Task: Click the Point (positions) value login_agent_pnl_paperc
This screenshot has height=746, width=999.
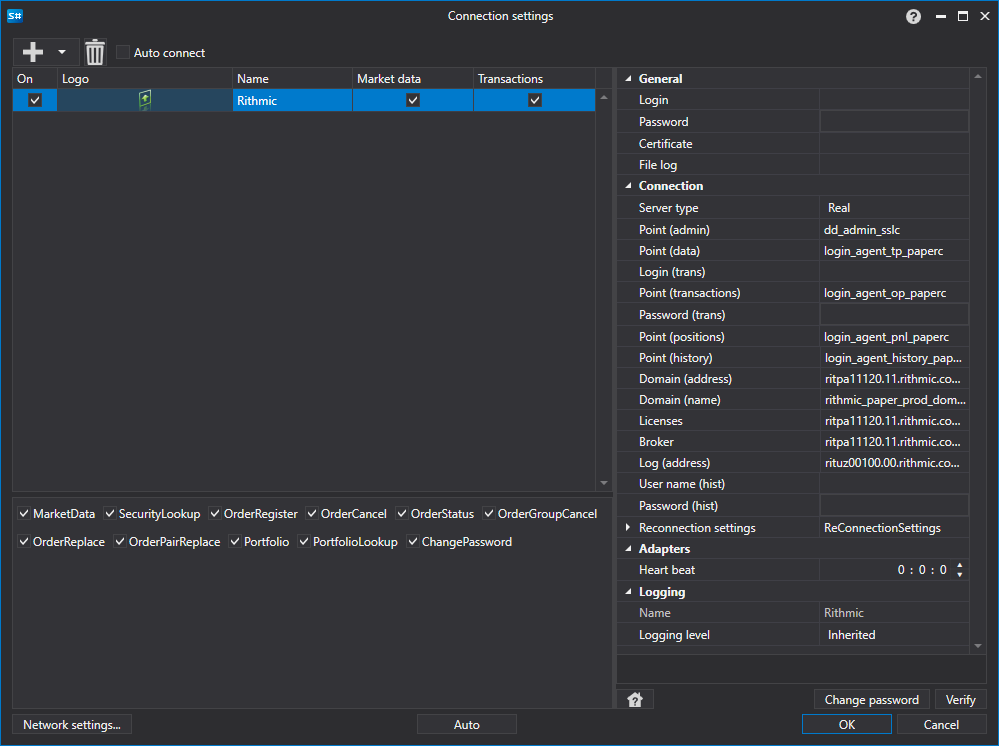Action: click(x=886, y=337)
